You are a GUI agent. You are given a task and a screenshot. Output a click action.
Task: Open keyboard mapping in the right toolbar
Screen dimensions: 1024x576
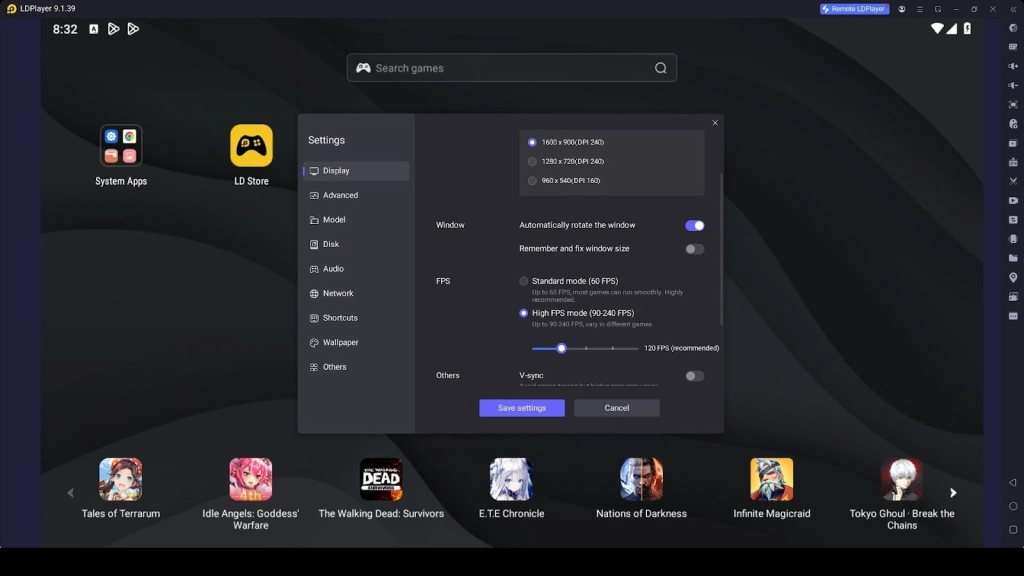click(x=1013, y=47)
